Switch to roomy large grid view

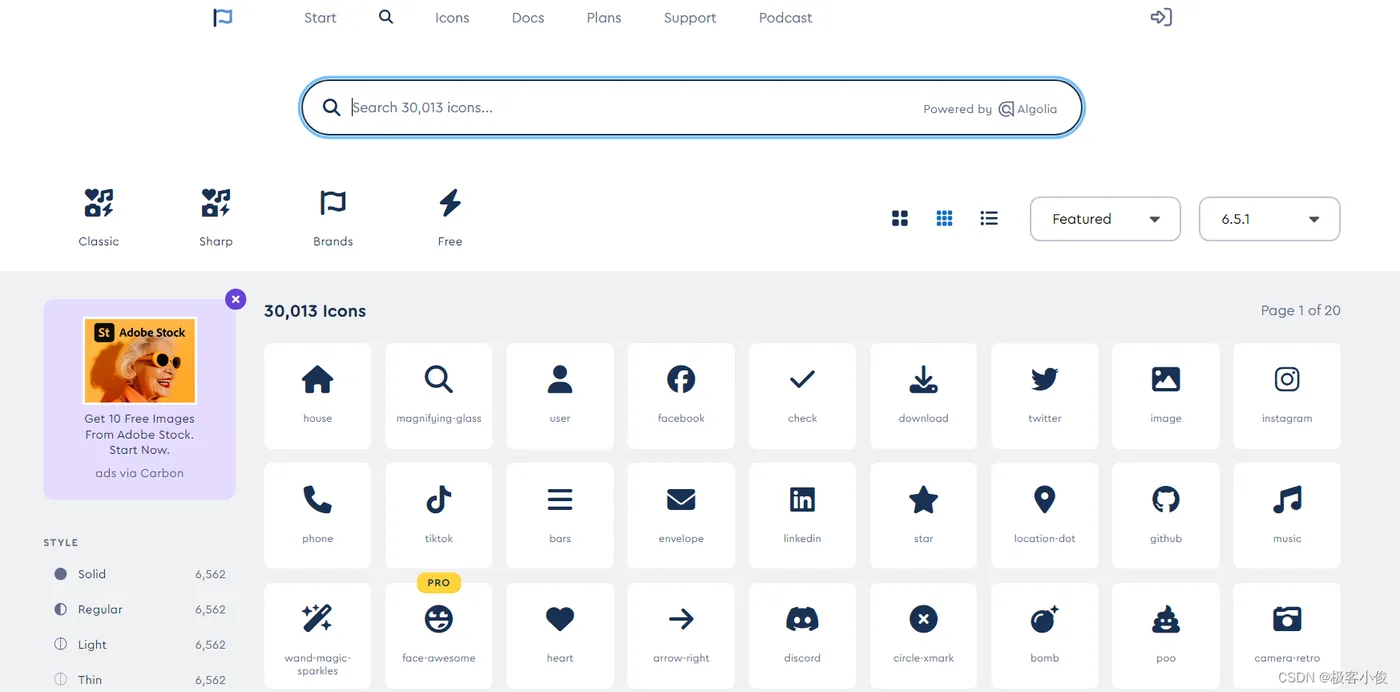(900, 218)
